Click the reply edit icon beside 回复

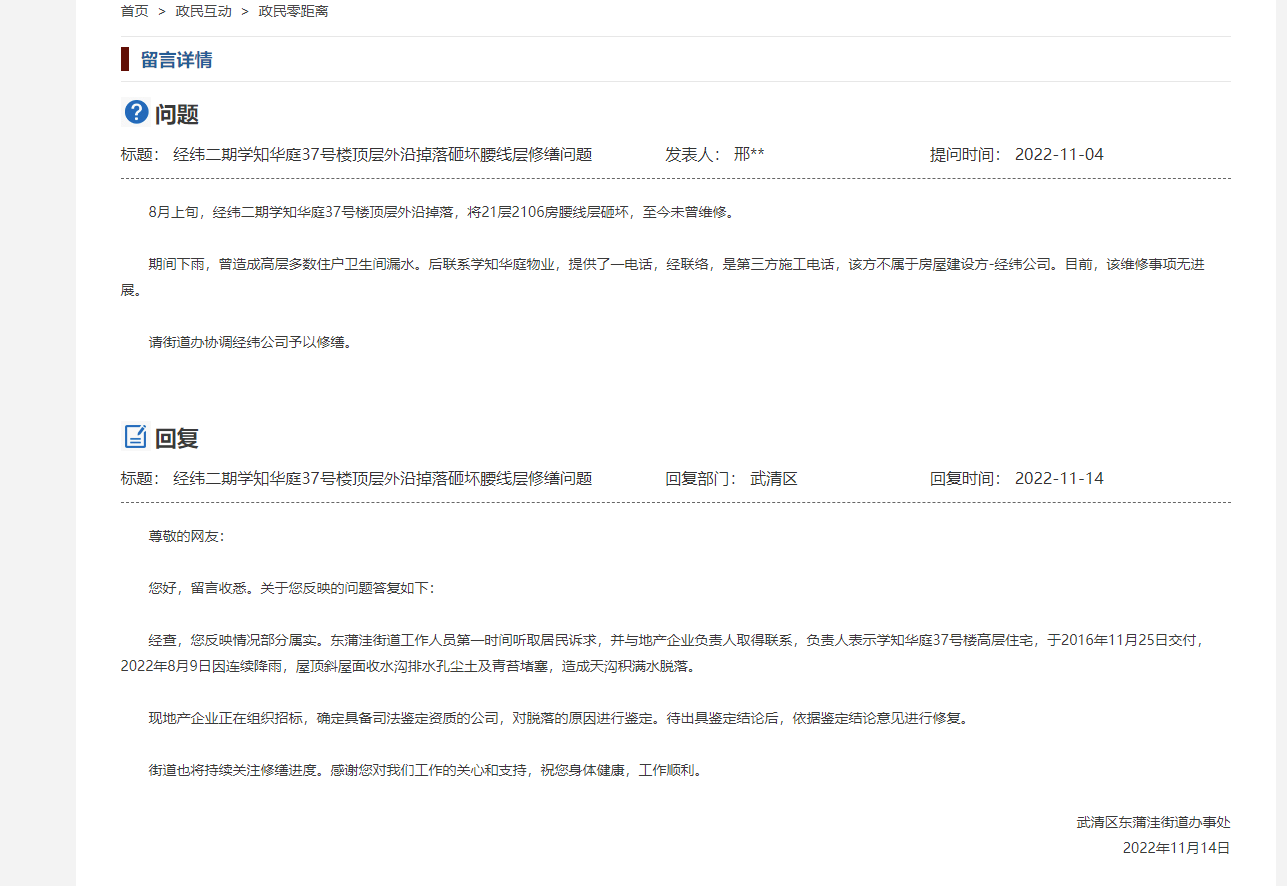click(x=135, y=436)
